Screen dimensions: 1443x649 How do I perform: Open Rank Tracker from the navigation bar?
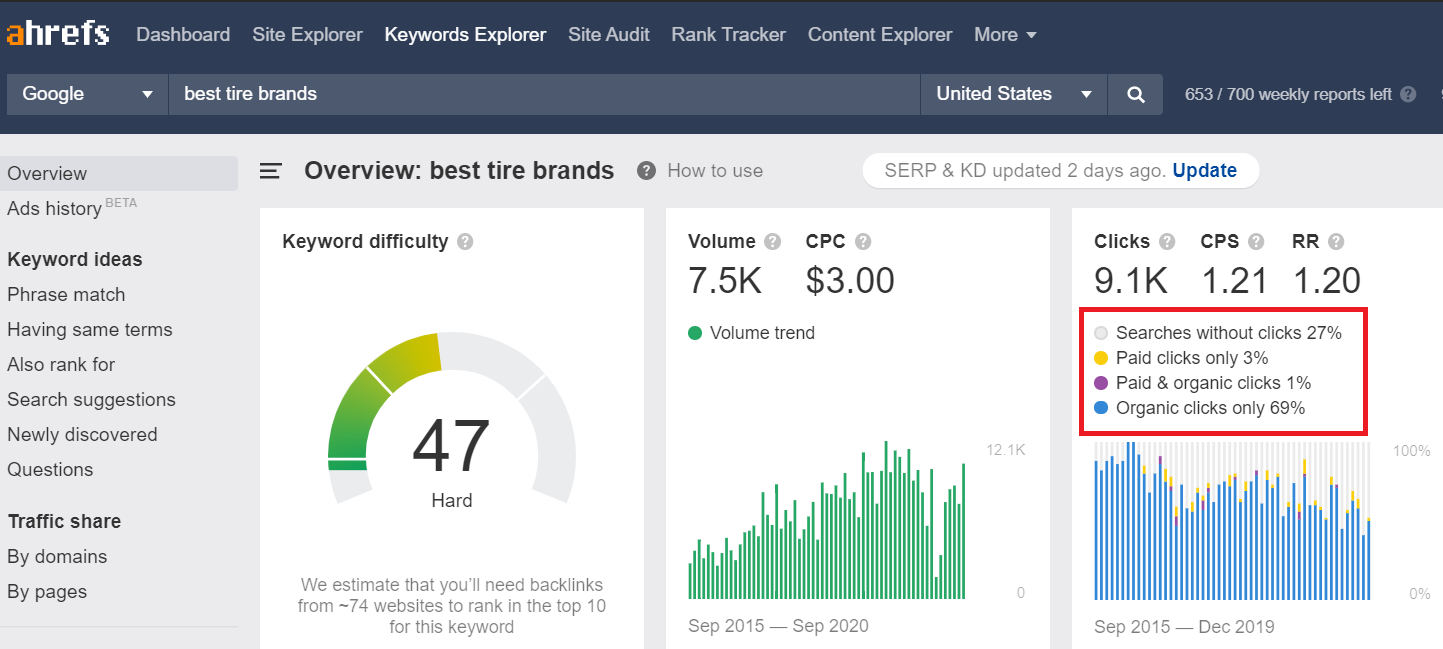tap(728, 34)
